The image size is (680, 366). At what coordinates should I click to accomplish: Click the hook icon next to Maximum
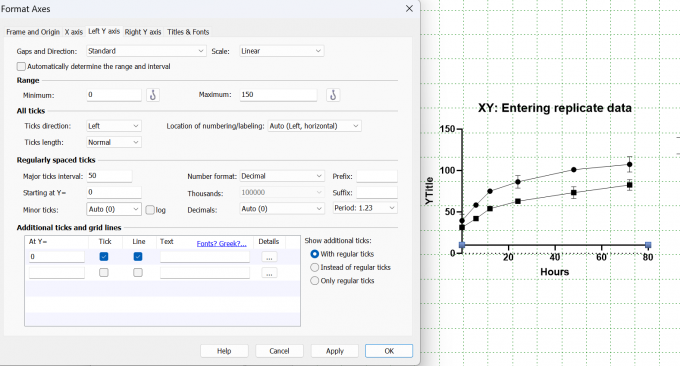point(333,95)
